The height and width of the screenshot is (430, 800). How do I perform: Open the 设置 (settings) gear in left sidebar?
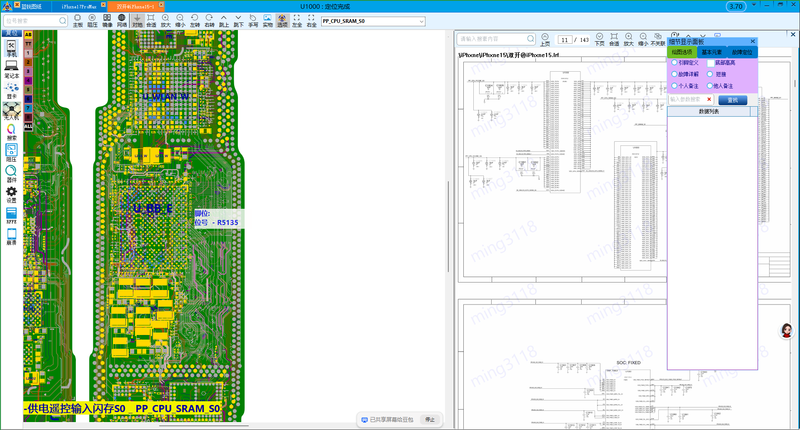pos(11,191)
